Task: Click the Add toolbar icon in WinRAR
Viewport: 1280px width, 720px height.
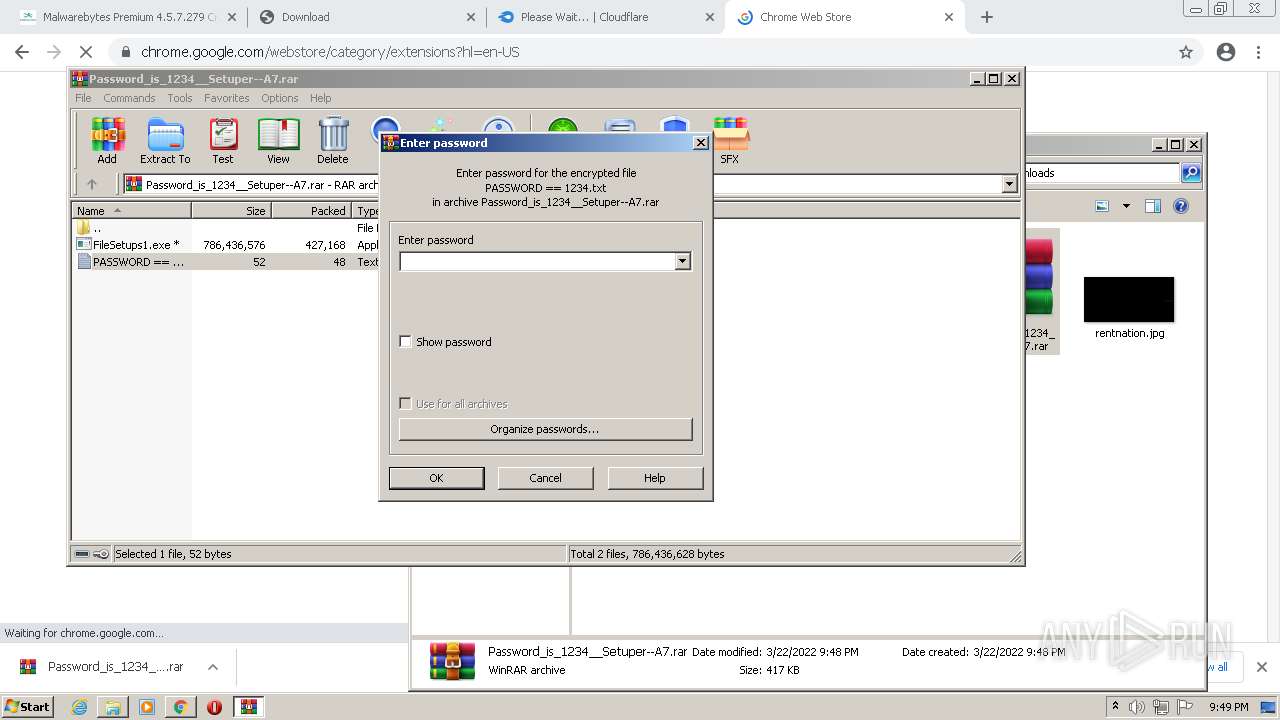Action: (x=107, y=141)
